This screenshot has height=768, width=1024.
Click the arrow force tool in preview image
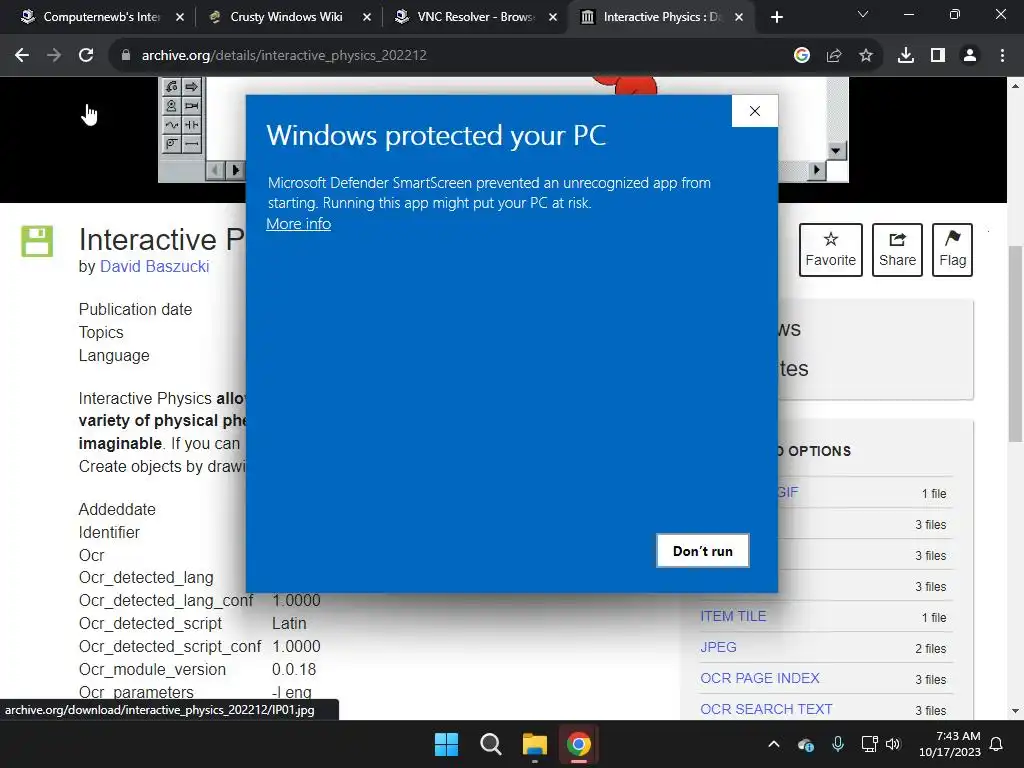click(191, 87)
